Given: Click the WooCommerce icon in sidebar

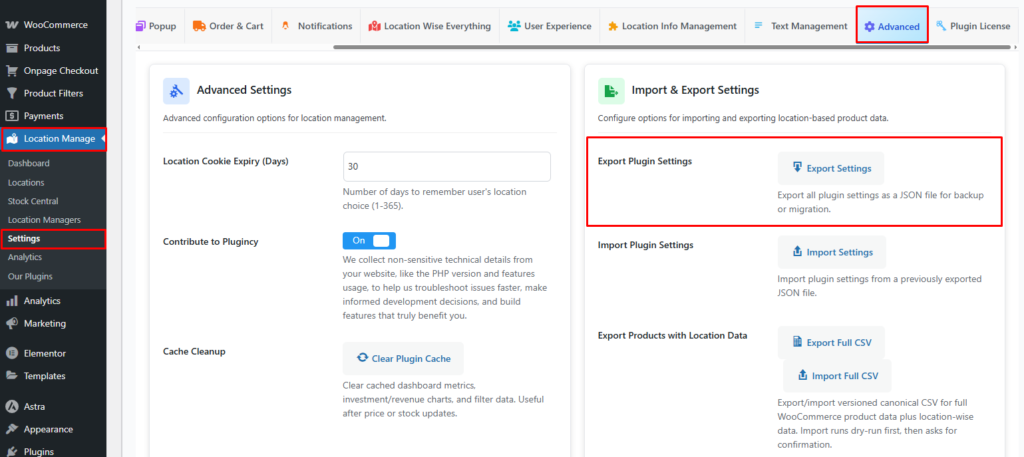Looking at the screenshot, I should click(x=12, y=24).
